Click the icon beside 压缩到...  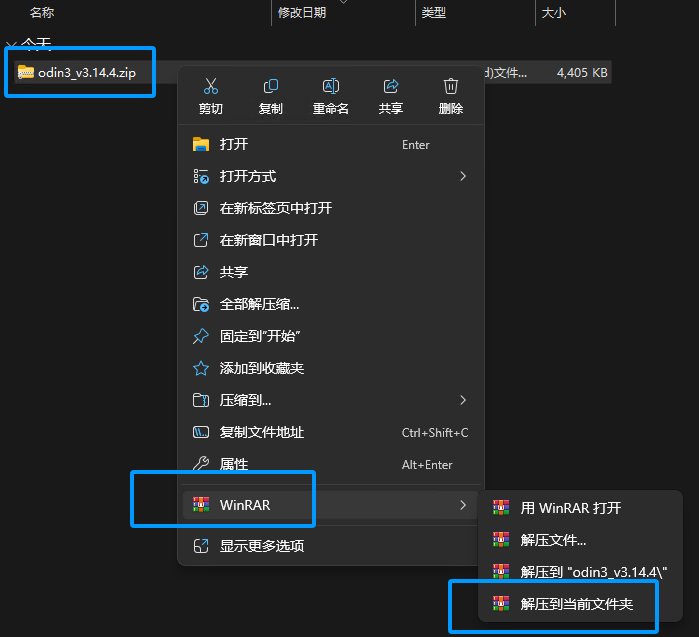[x=201, y=400]
